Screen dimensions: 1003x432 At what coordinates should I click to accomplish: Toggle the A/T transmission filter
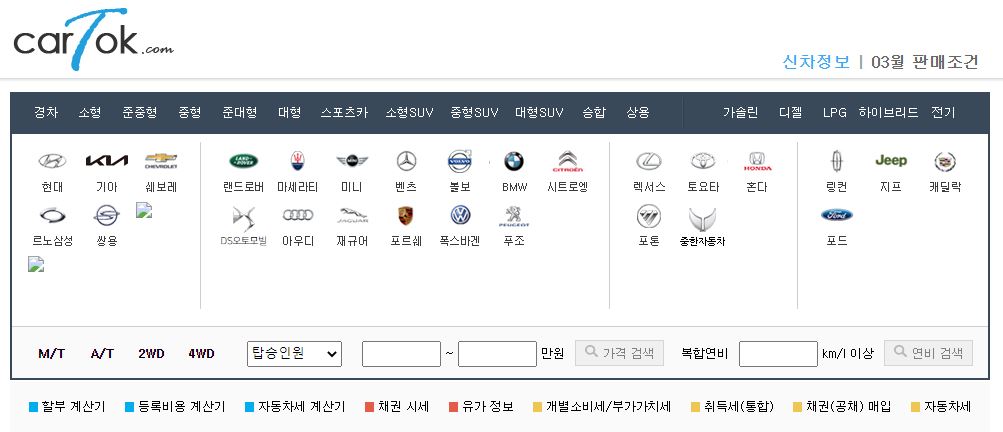coord(102,353)
